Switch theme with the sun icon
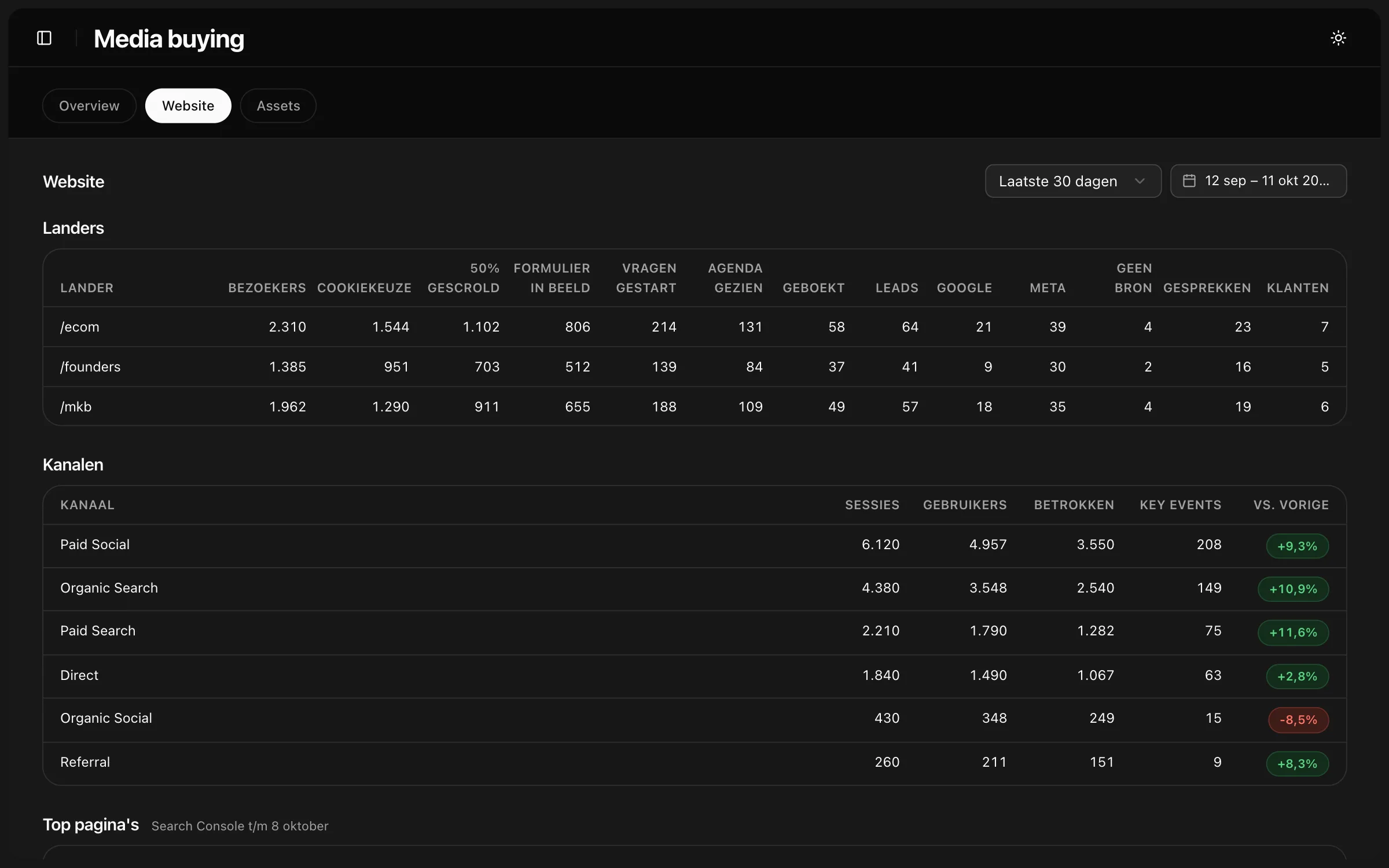The image size is (1389, 868). (x=1338, y=38)
